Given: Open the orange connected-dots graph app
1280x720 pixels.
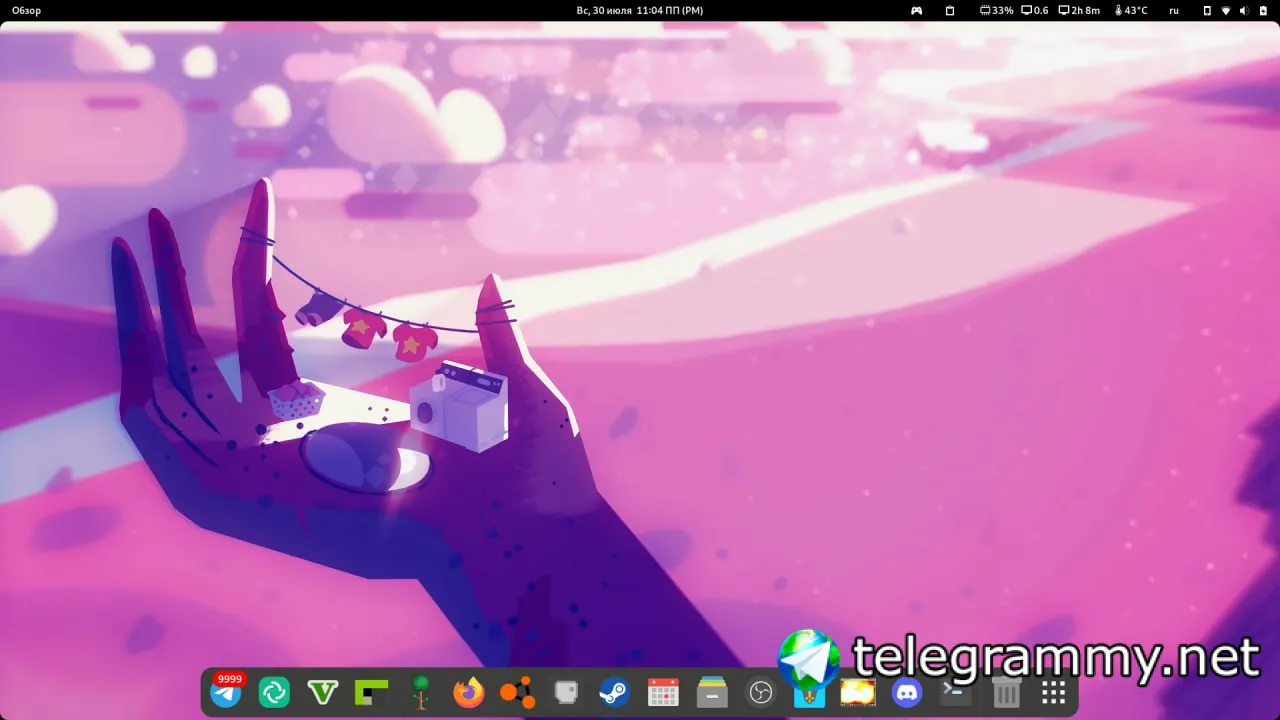Looking at the screenshot, I should 517,692.
